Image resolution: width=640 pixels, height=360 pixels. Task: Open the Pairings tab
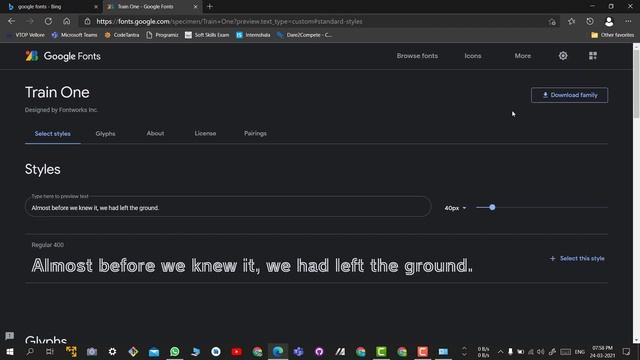[255, 133]
